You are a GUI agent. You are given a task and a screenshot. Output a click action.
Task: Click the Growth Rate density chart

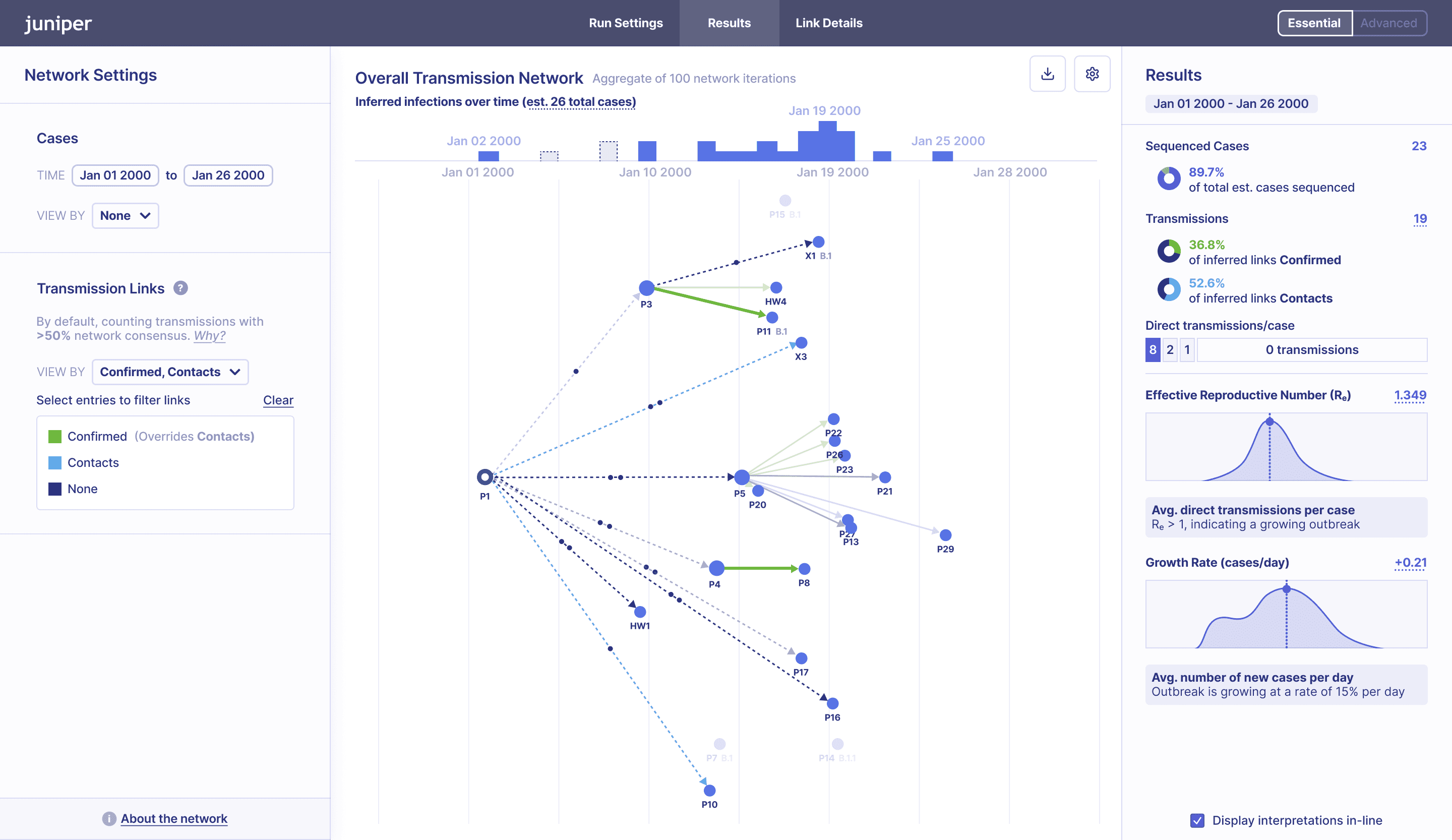click(1286, 614)
